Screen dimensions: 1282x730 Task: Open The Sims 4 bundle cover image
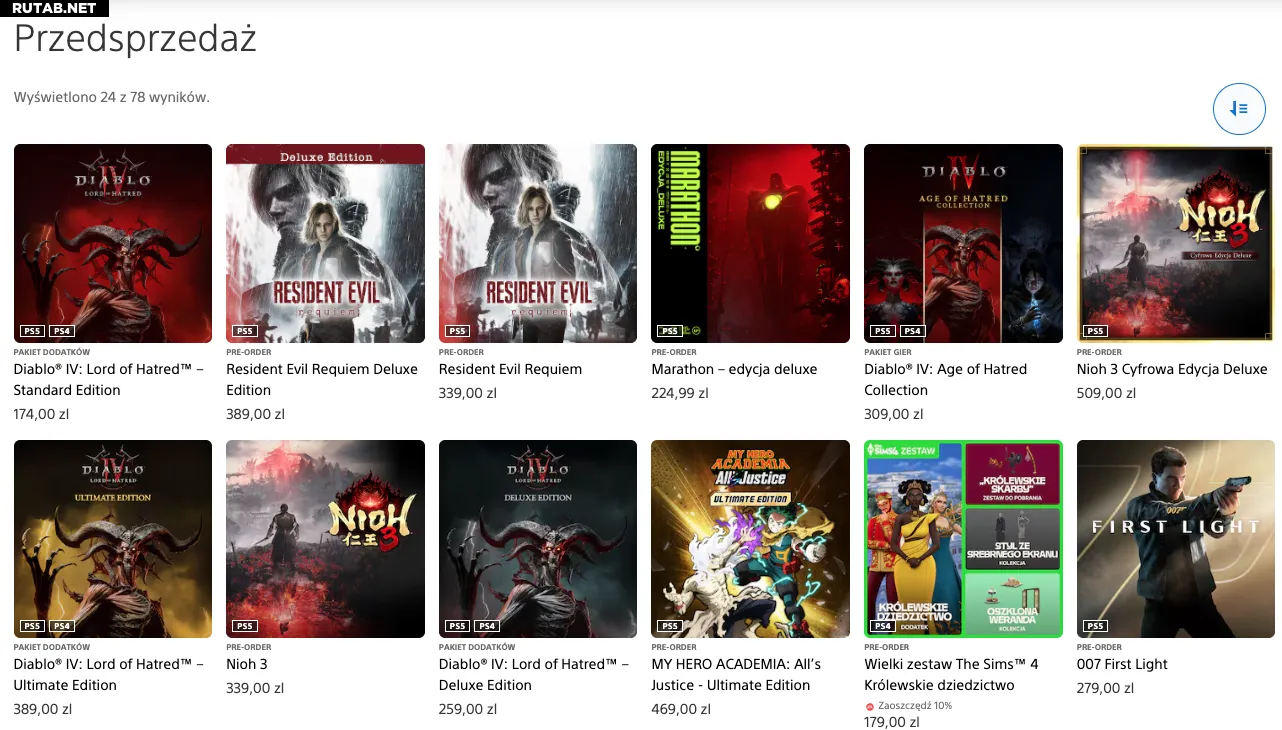[x=962, y=538]
